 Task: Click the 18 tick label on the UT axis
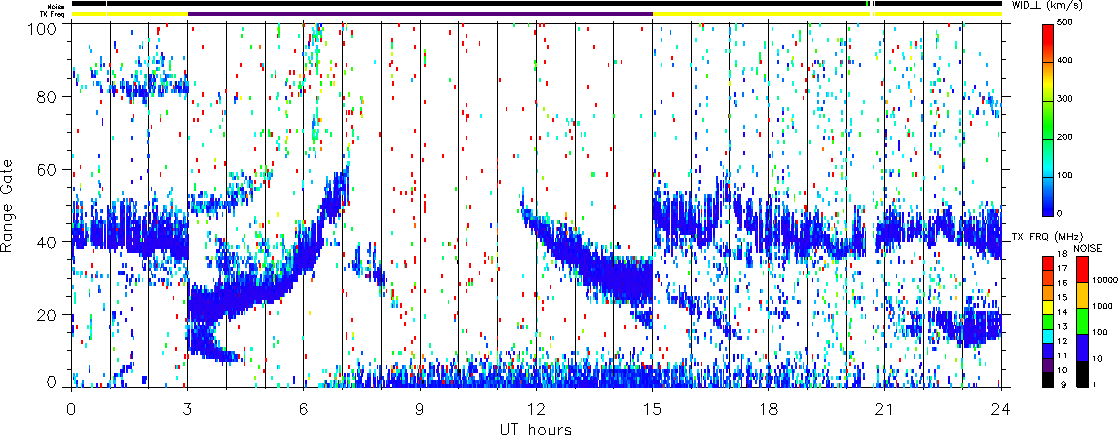768,408
